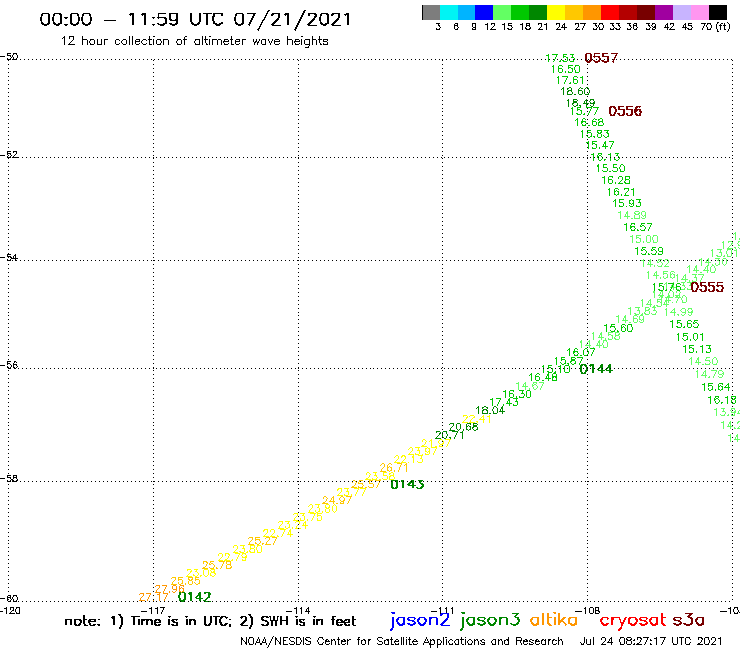Click the jason3 satellite legend label
The image size is (740, 650).
[490, 620]
